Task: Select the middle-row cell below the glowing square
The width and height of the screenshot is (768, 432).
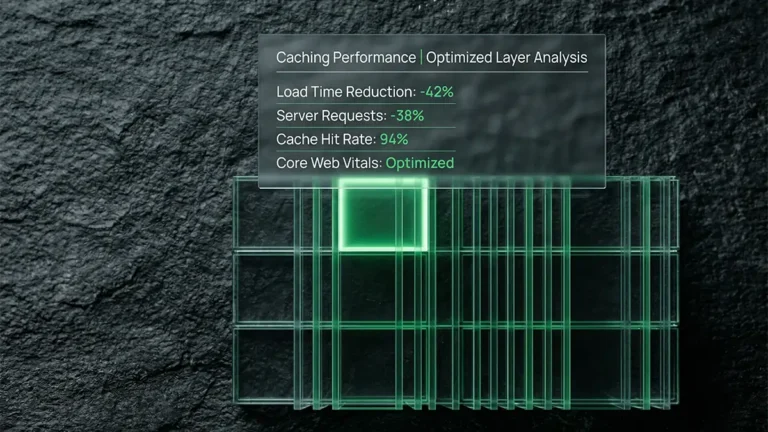Action: [384, 288]
